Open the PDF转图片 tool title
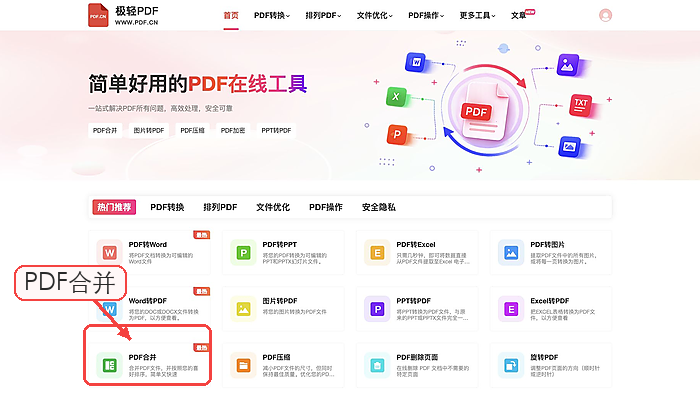 click(547, 245)
